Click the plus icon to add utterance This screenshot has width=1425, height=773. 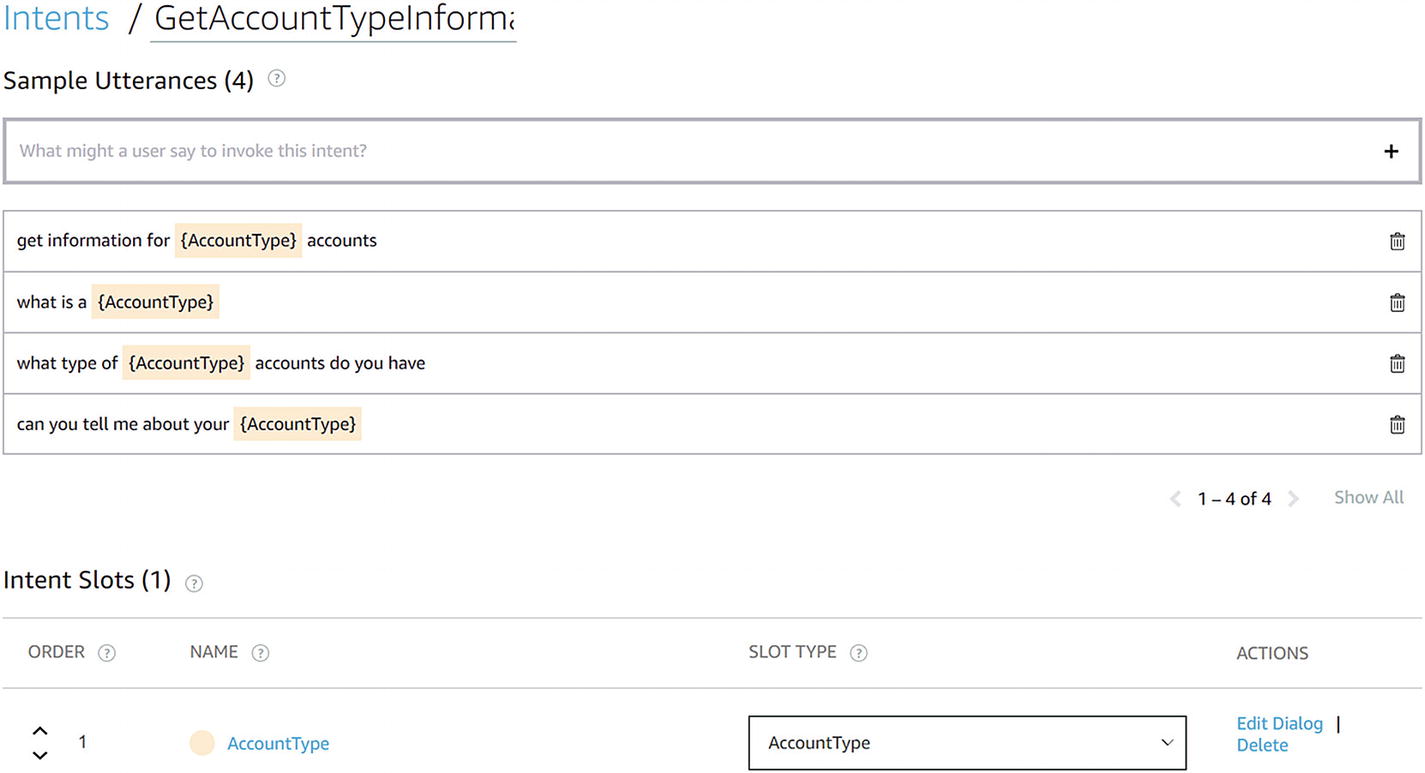(x=1390, y=151)
